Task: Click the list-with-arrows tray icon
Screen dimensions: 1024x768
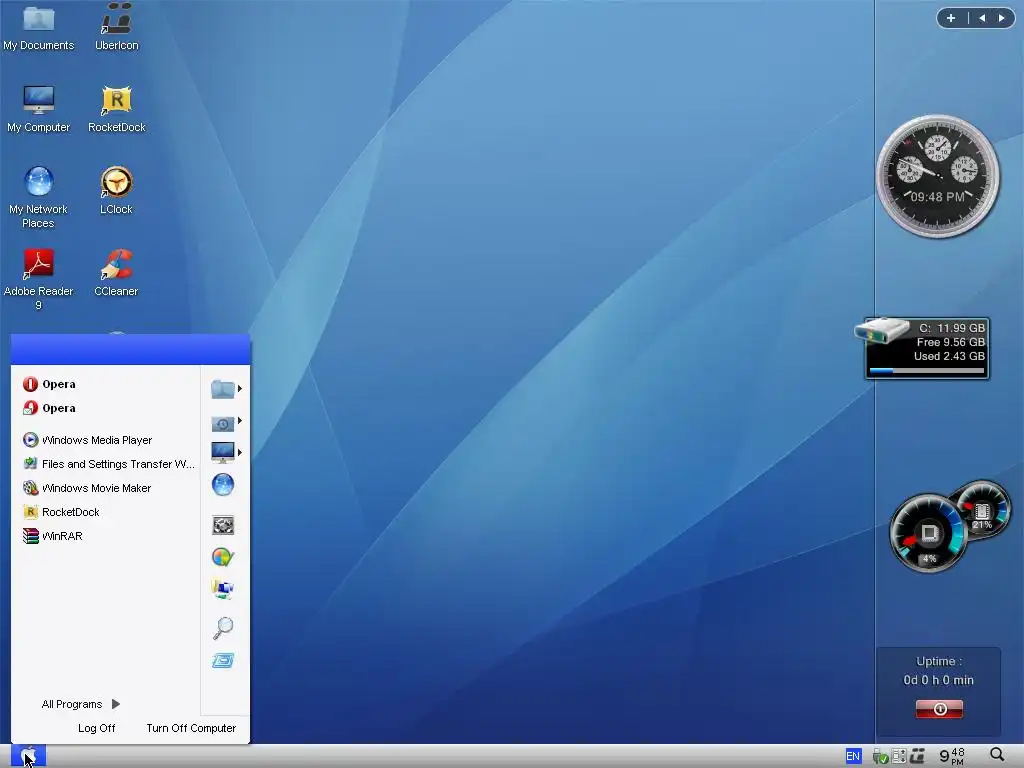Action: tap(899, 756)
